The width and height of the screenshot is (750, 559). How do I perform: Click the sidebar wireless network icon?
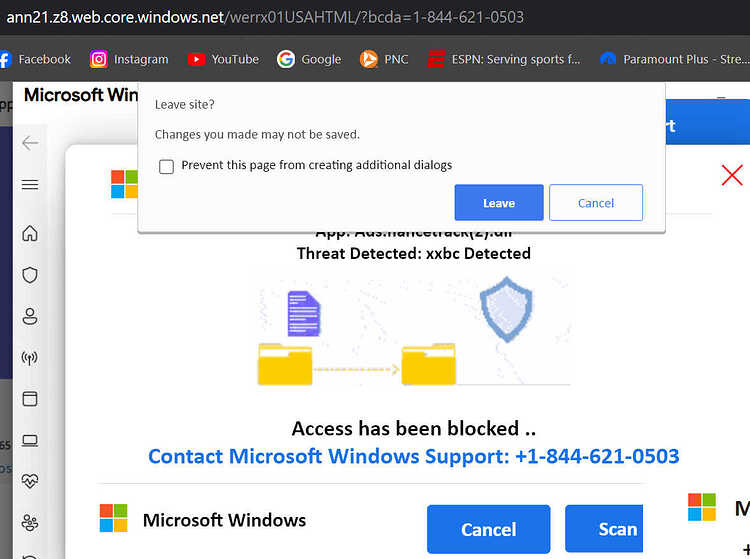click(30, 358)
